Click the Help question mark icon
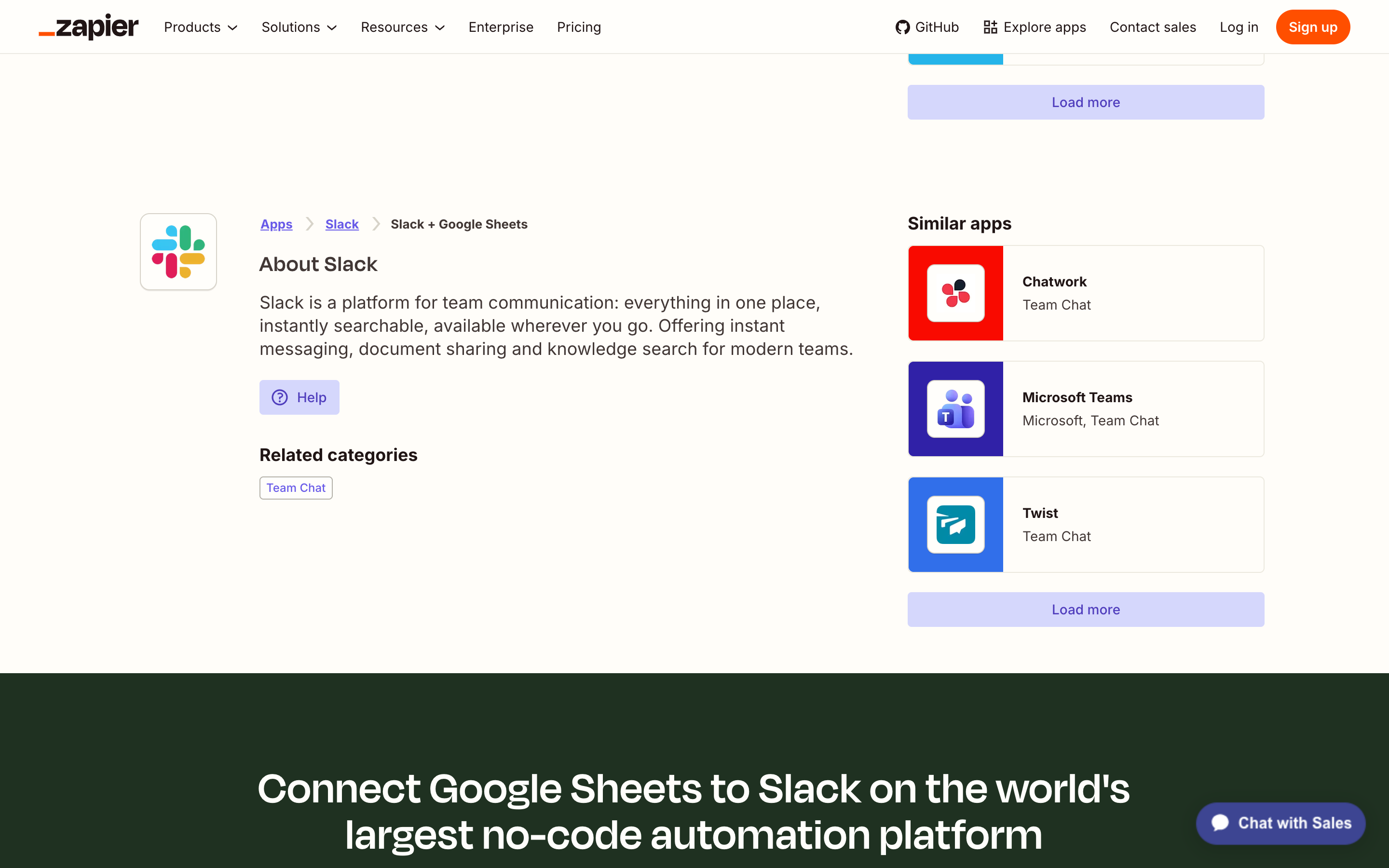The width and height of the screenshot is (1389, 868). click(x=280, y=397)
